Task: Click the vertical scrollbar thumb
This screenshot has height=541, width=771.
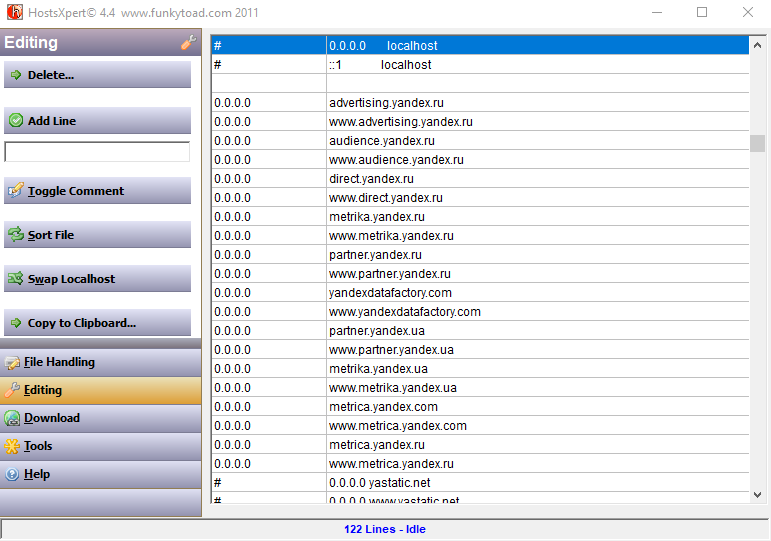Action: click(x=757, y=143)
